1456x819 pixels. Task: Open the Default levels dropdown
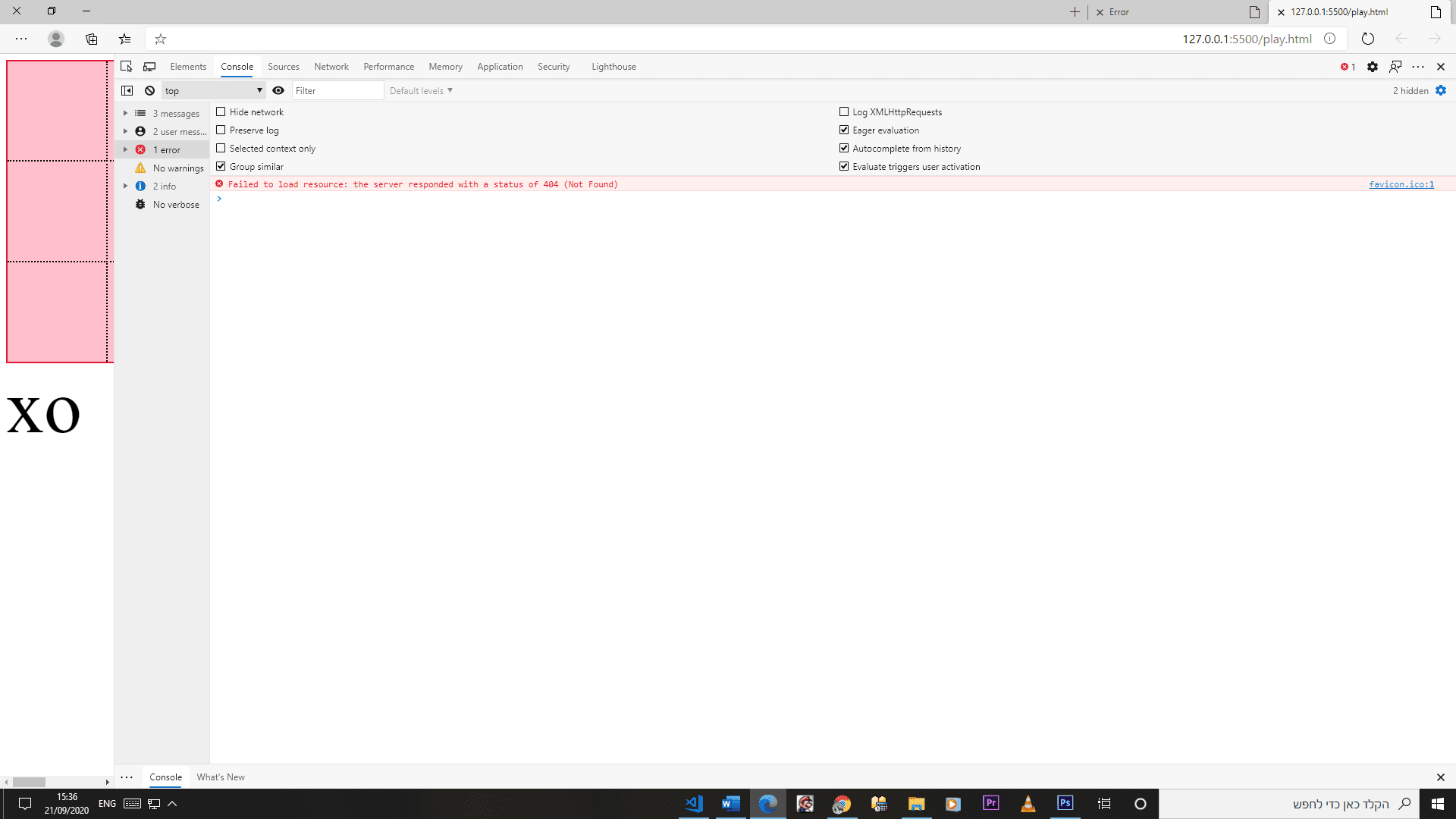tap(421, 91)
